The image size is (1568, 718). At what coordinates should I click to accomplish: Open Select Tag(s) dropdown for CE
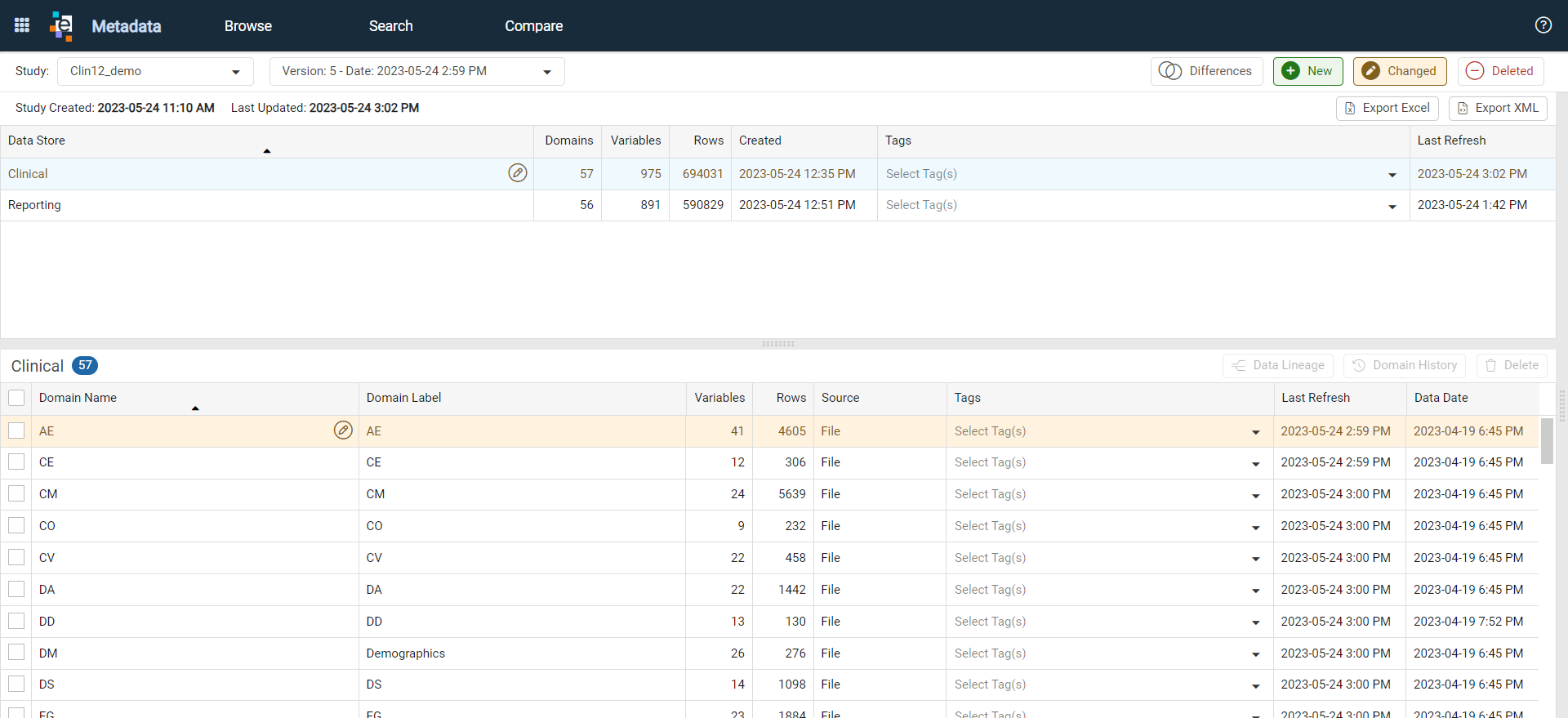pyautogui.click(x=1108, y=462)
